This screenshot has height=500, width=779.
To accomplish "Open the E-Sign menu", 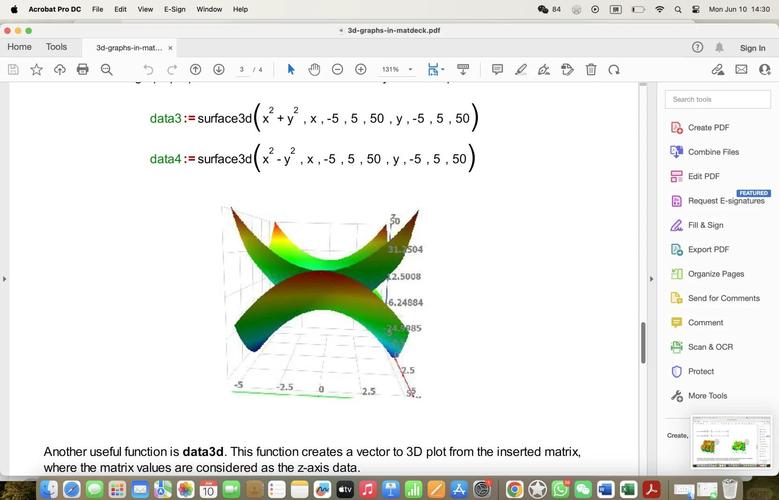I will (x=174, y=9).
